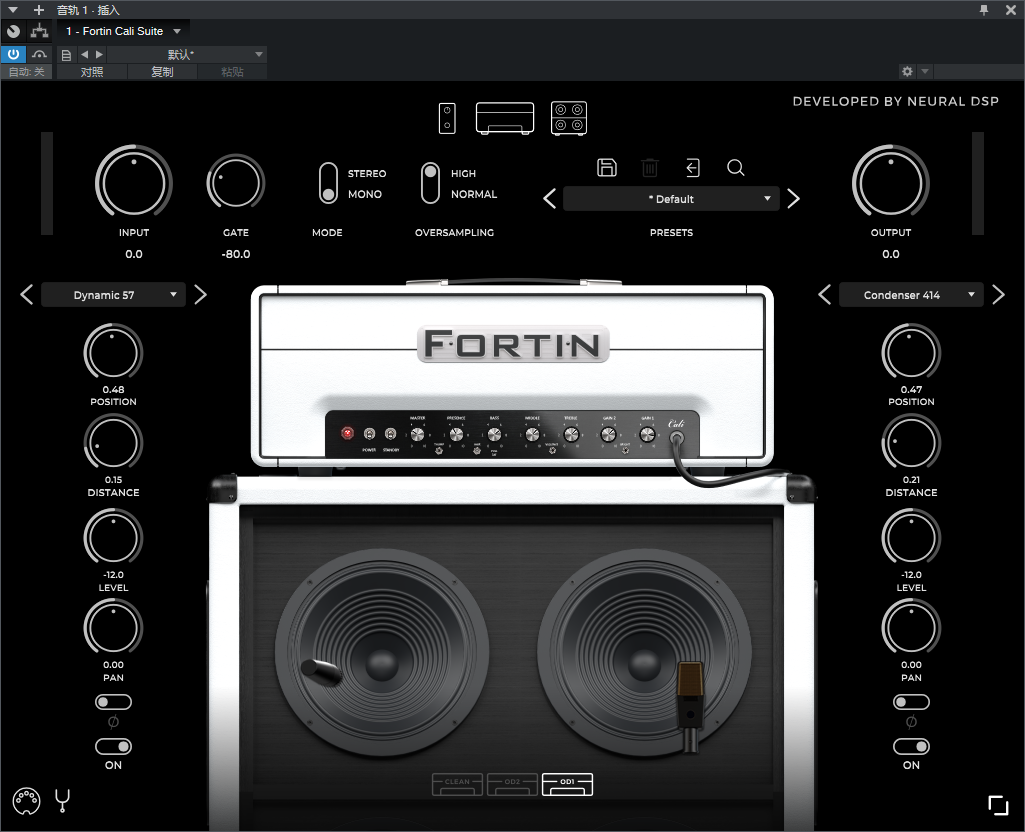Image resolution: width=1025 pixels, height=832 pixels.
Task: Expand settings gear dropdown arrow
Action: tap(925, 71)
